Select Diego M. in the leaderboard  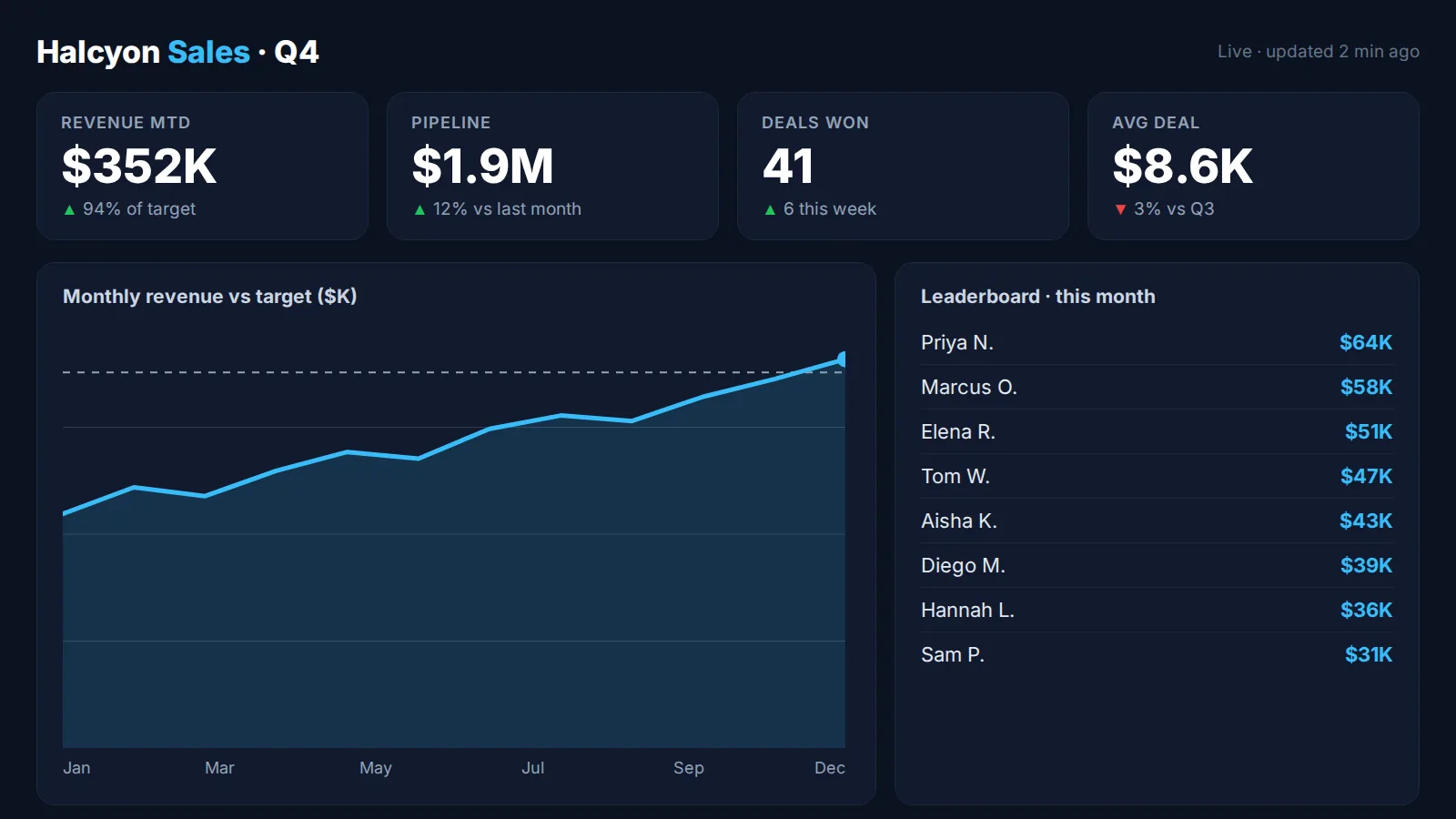(x=963, y=566)
